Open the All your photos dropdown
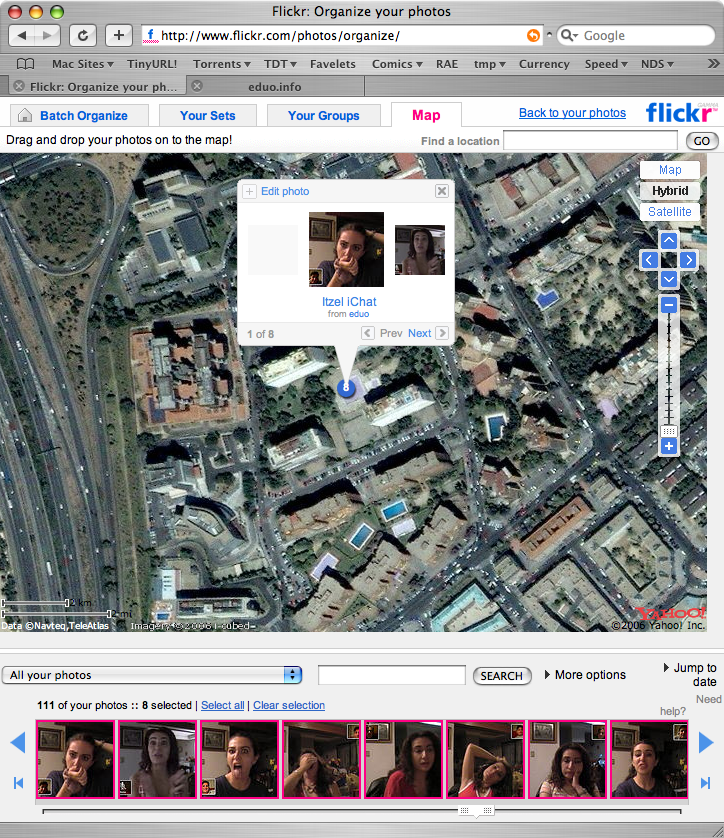The image size is (724, 838). coord(152,675)
